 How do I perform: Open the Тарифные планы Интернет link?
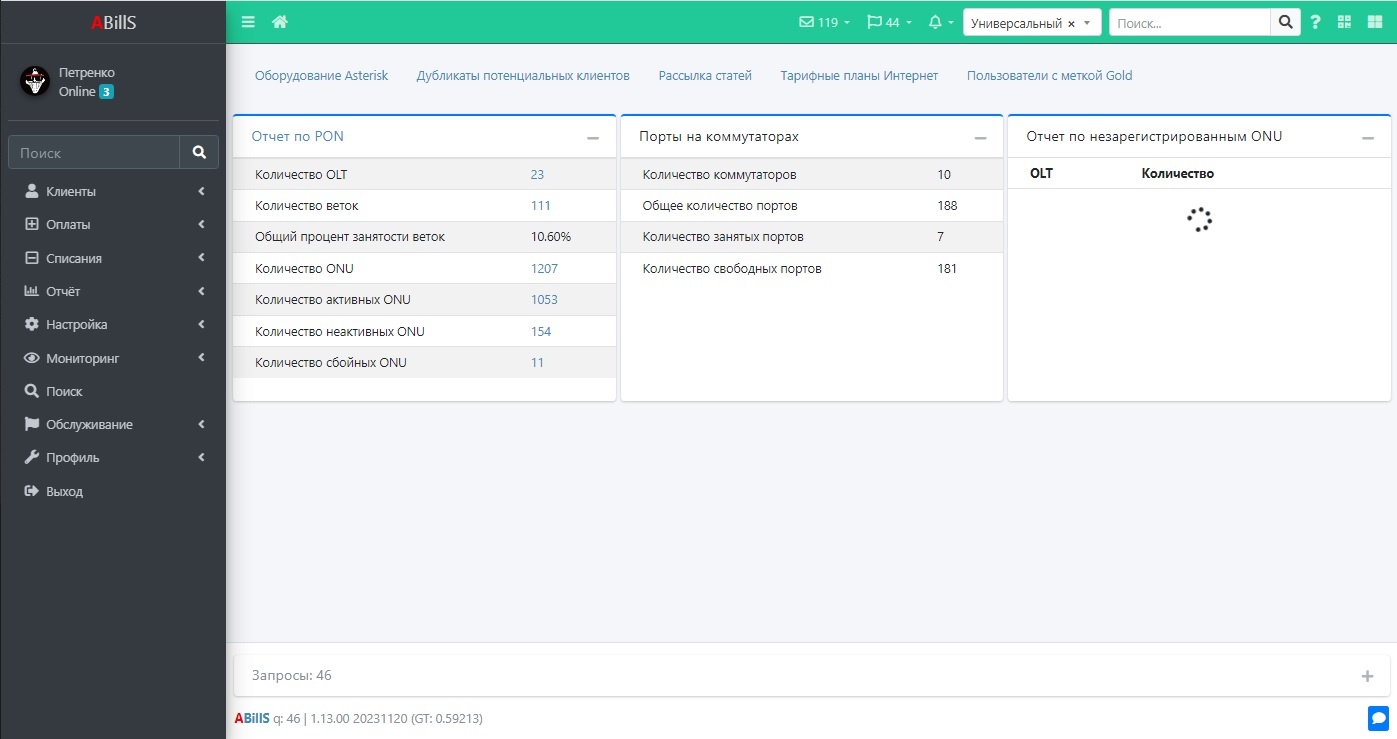859,76
